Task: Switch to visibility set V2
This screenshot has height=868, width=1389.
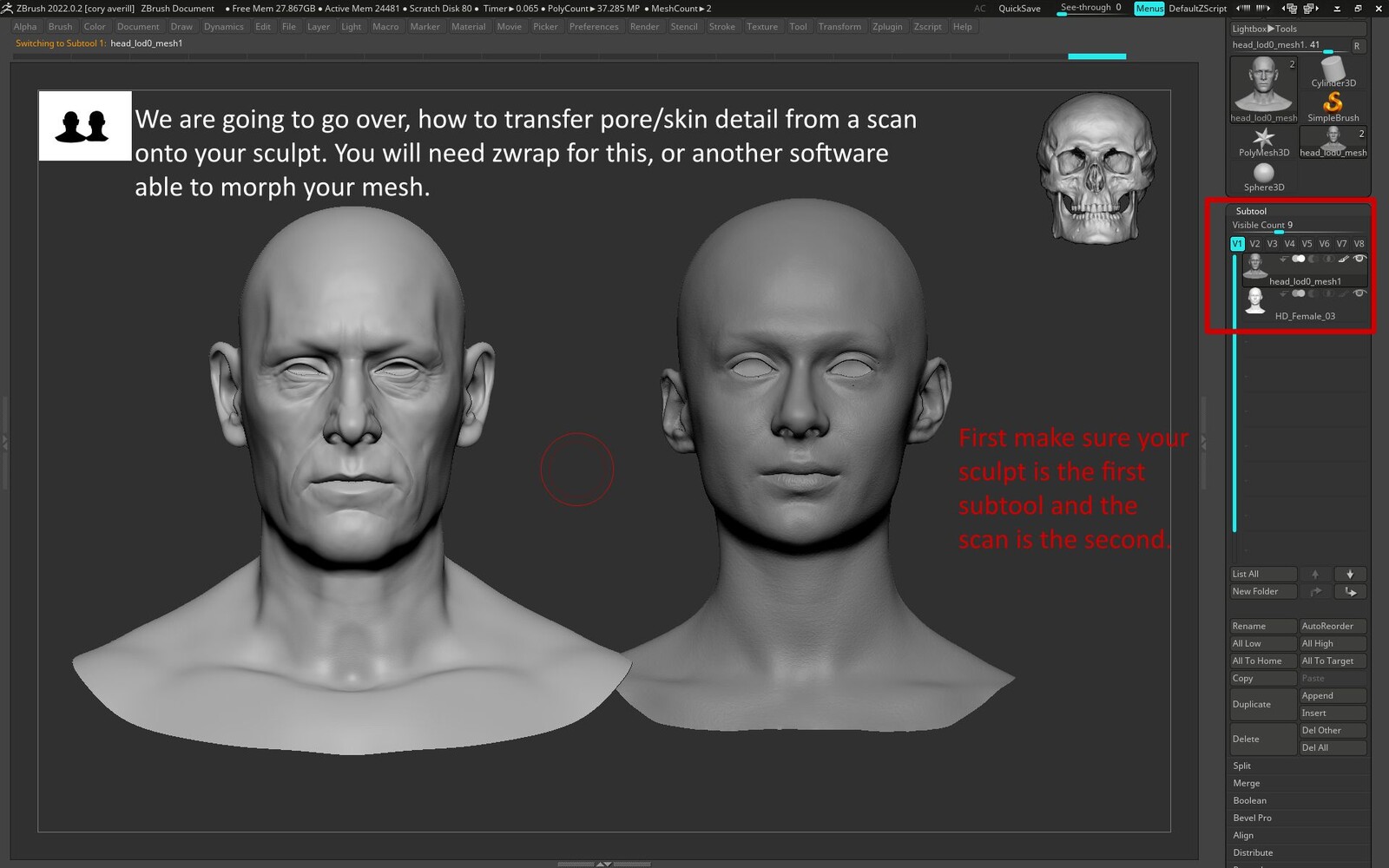Action: pos(1254,244)
